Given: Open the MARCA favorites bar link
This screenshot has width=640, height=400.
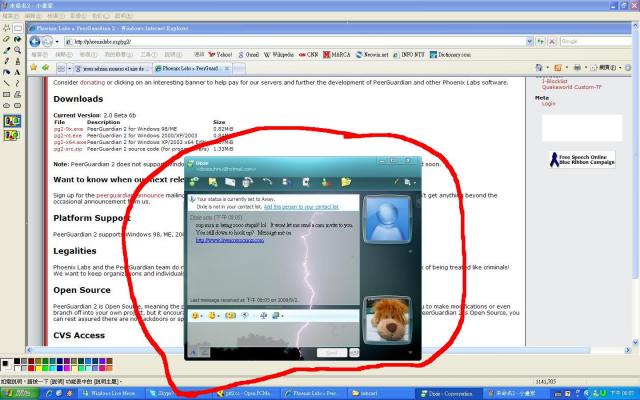Looking at the screenshot, I should [337, 55].
